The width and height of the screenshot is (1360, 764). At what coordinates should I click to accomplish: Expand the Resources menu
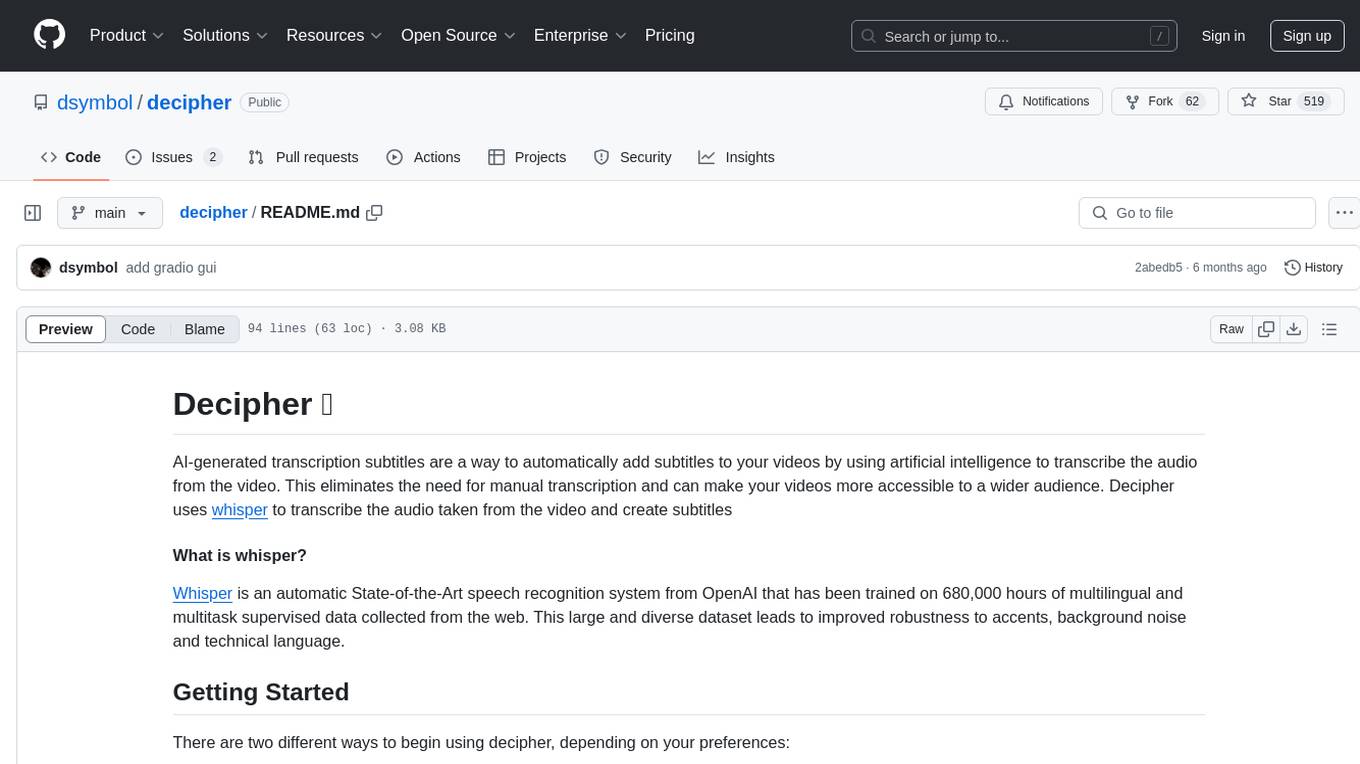[x=334, y=35]
